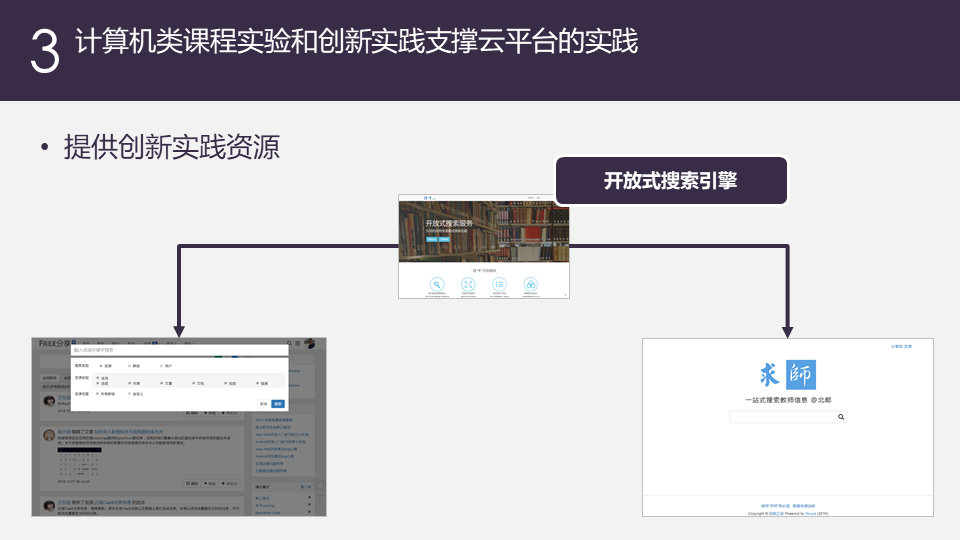Image resolution: width=960 pixels, height=540 pixels.
Task: Toggle the first checkbox in the resource type row
Action: (x=98, y=383)
